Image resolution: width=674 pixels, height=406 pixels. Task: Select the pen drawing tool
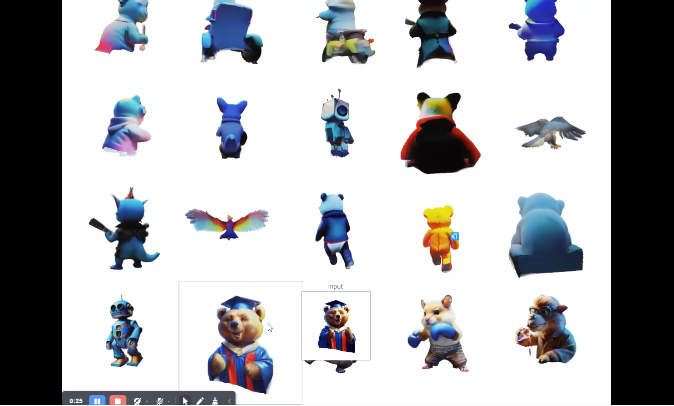pyautogui.click(x=200, y=401)
